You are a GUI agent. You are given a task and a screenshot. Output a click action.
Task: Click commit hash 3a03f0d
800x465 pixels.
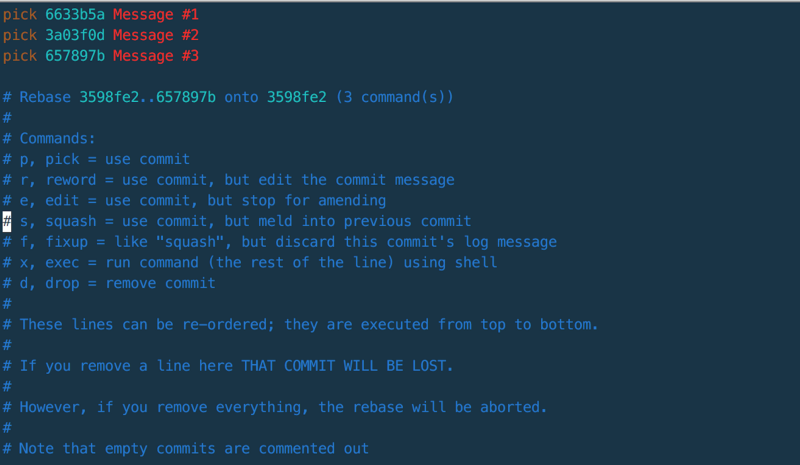point(75,35)
